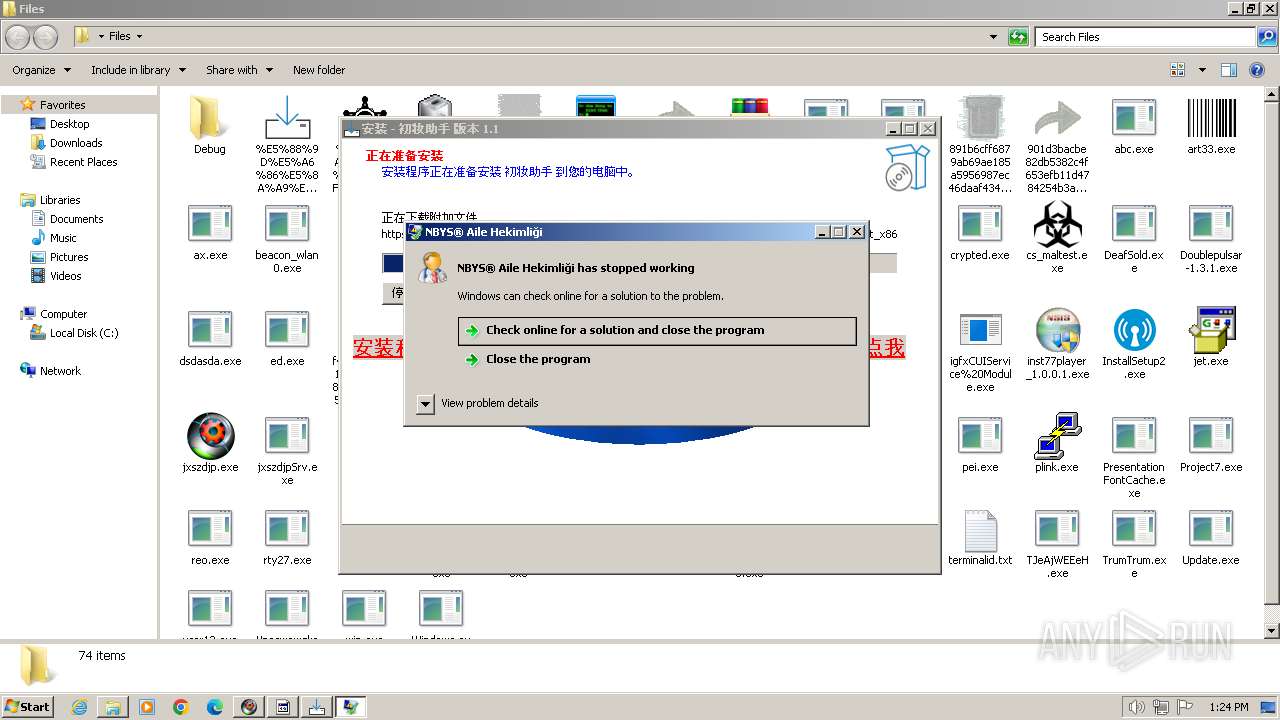1280x720 pixels.
Task: Select pei.exe file icon
Action: pos(980,436)
